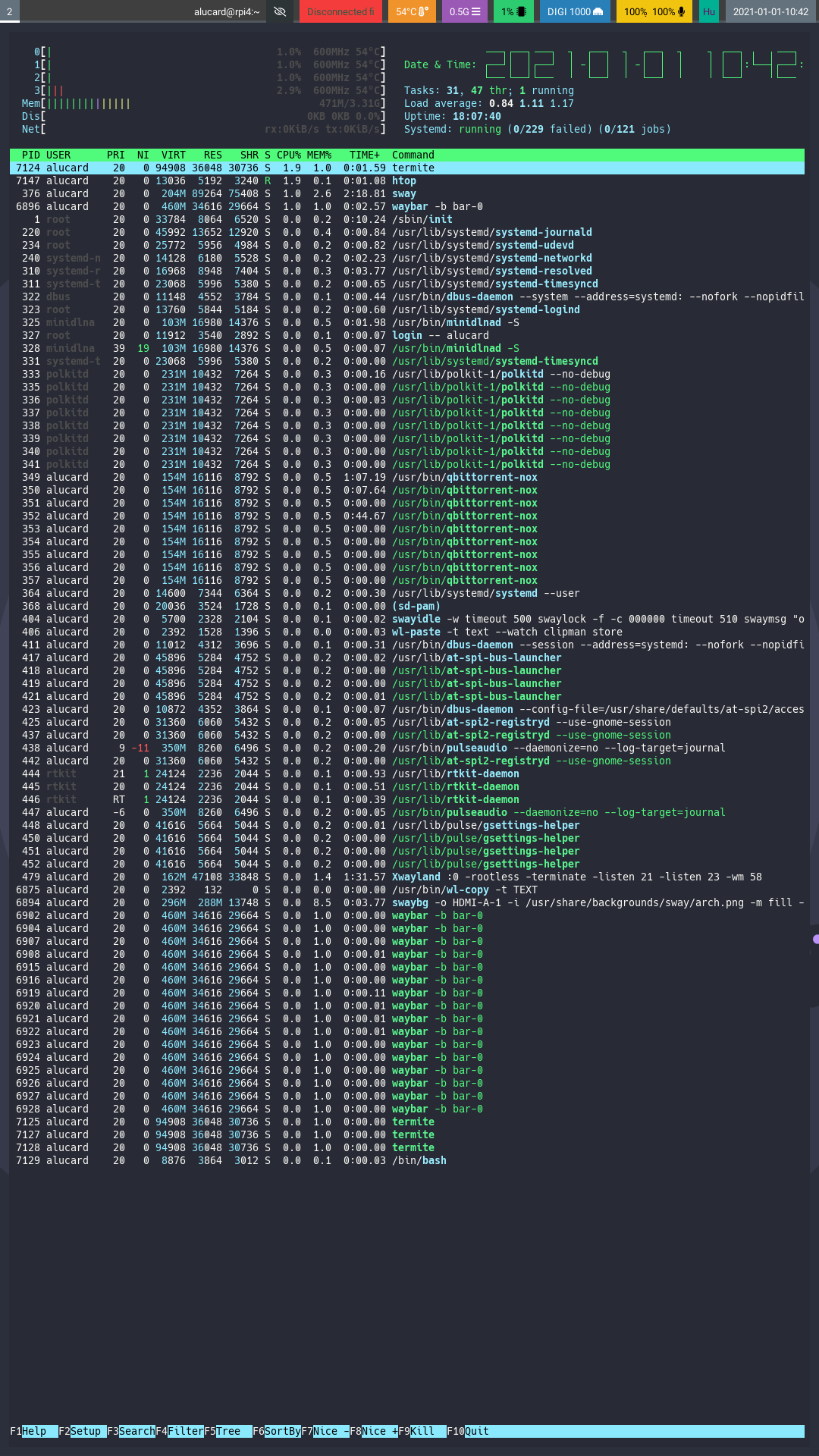Select the login -- alucard process row

407,335
